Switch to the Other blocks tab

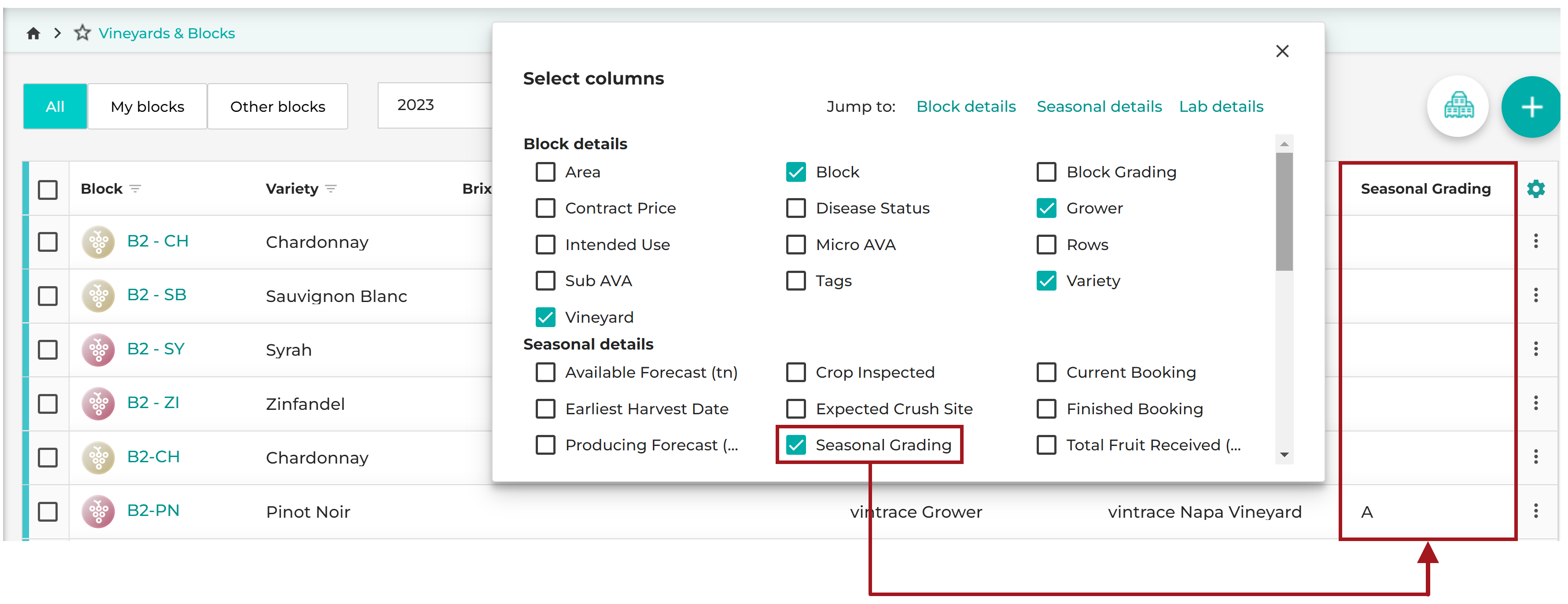point(278,107)
